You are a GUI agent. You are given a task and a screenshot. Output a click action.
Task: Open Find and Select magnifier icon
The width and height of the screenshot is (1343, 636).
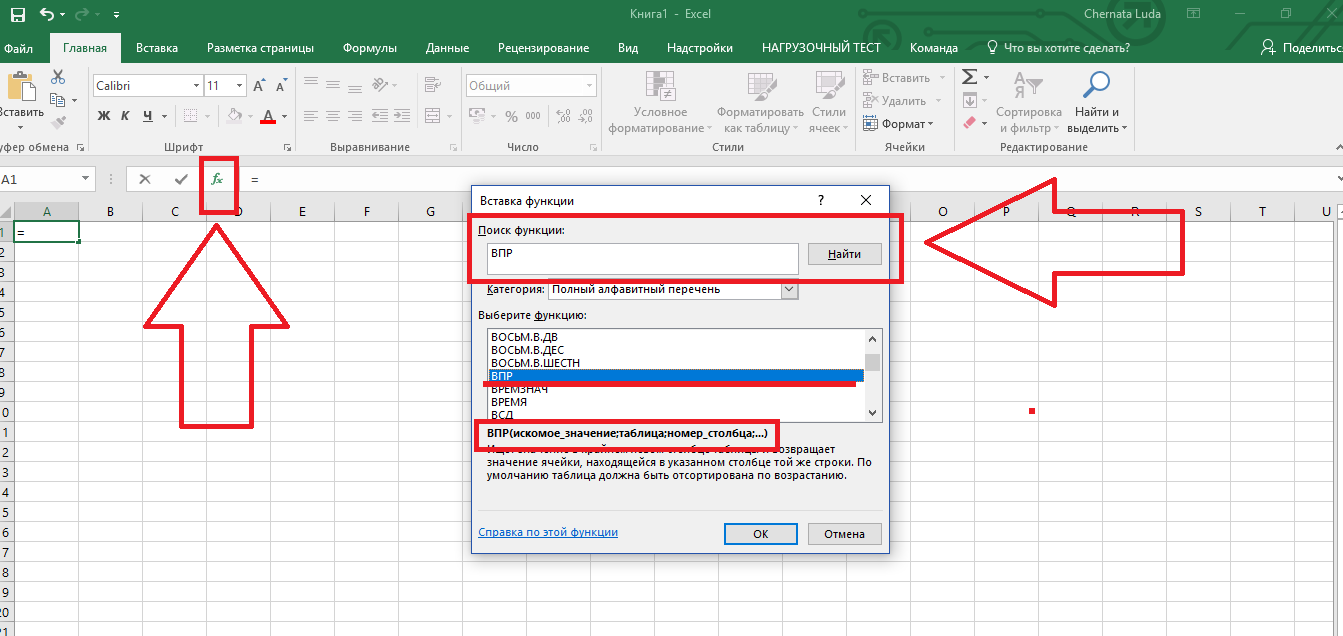click(1097, 85)
